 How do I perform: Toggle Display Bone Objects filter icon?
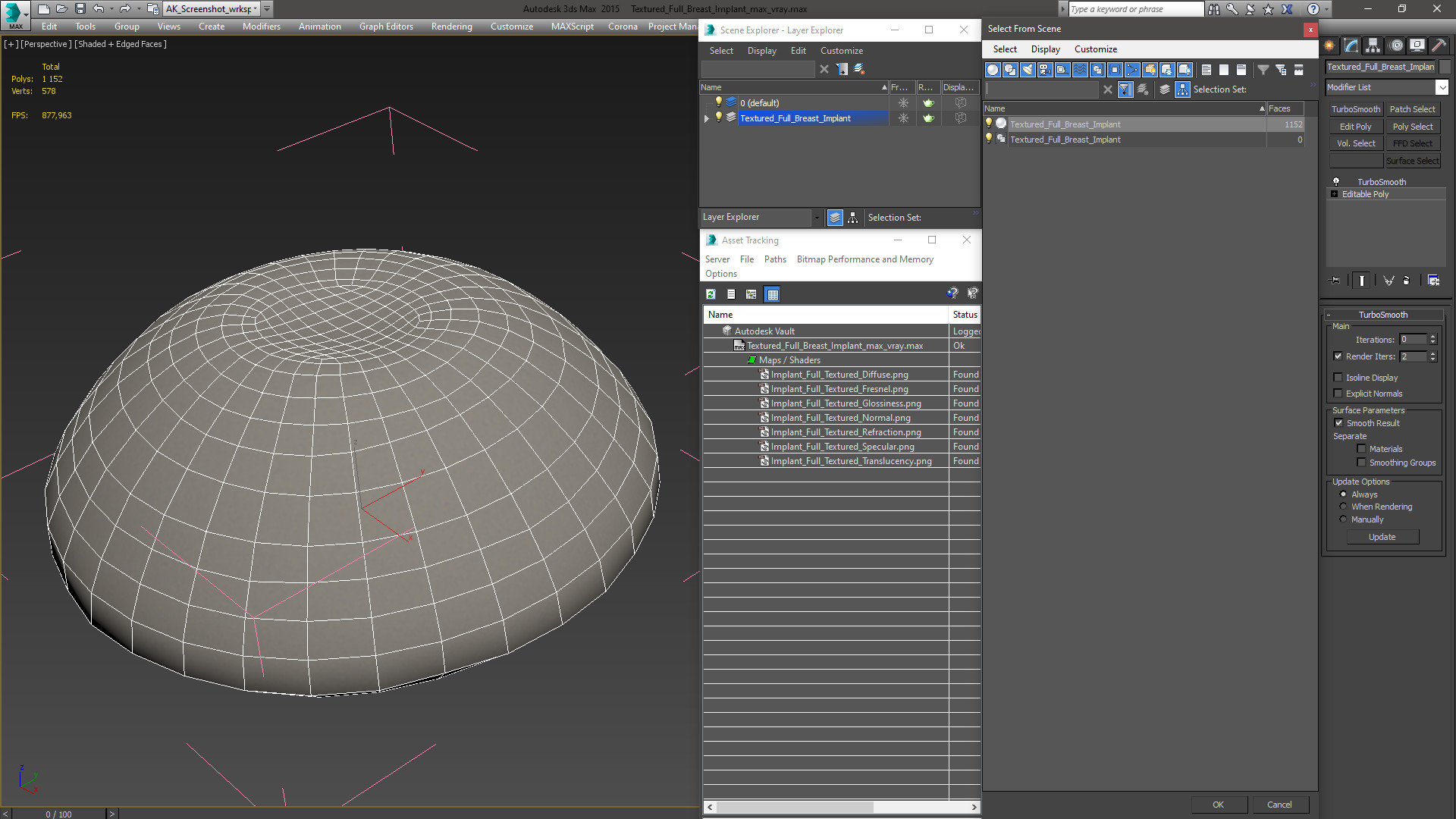tap(1132, 70)
